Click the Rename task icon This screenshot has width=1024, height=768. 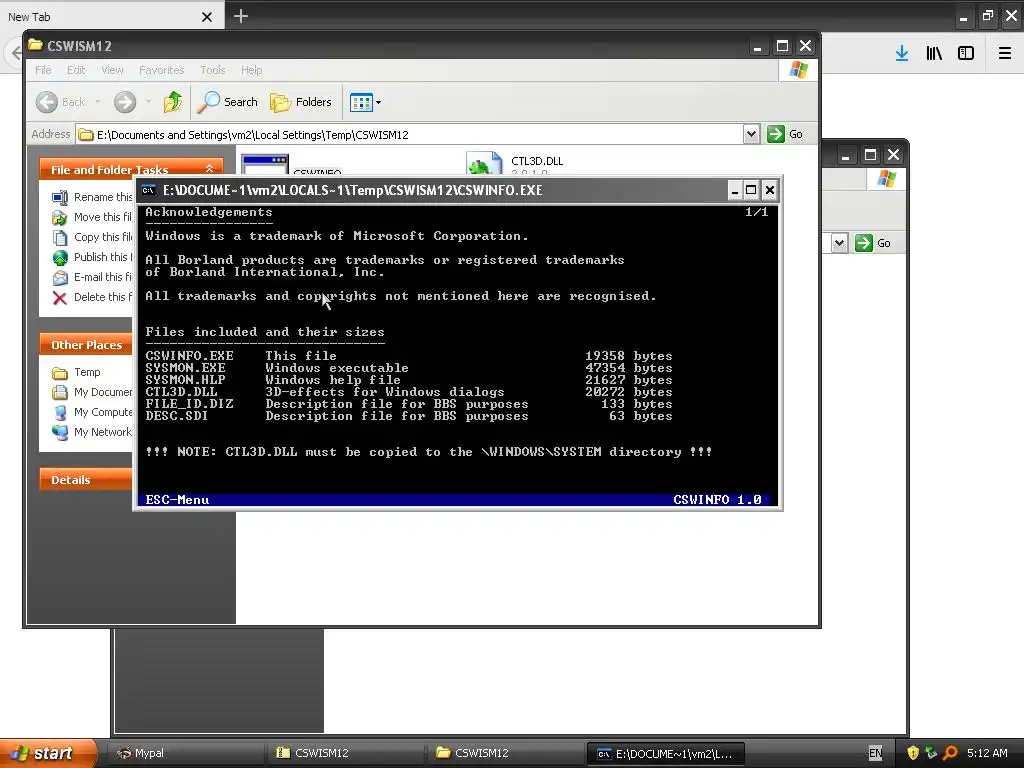coord(59,197)
